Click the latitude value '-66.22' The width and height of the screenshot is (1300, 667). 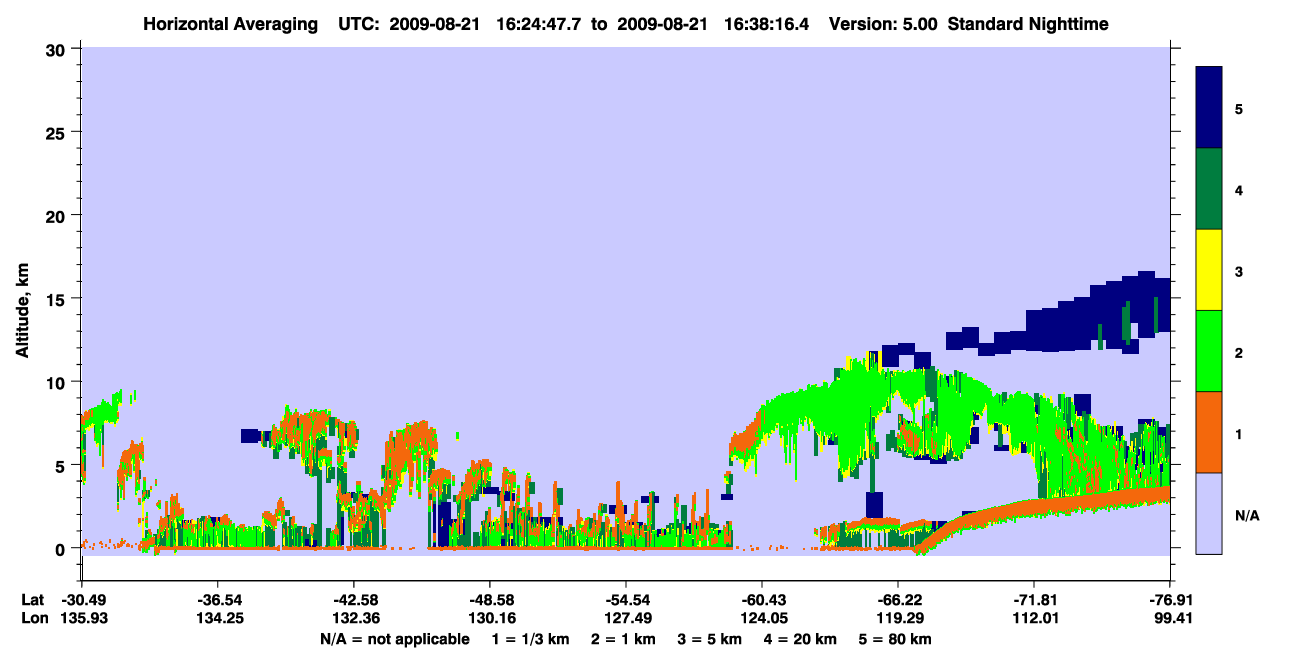click(897, 600)
